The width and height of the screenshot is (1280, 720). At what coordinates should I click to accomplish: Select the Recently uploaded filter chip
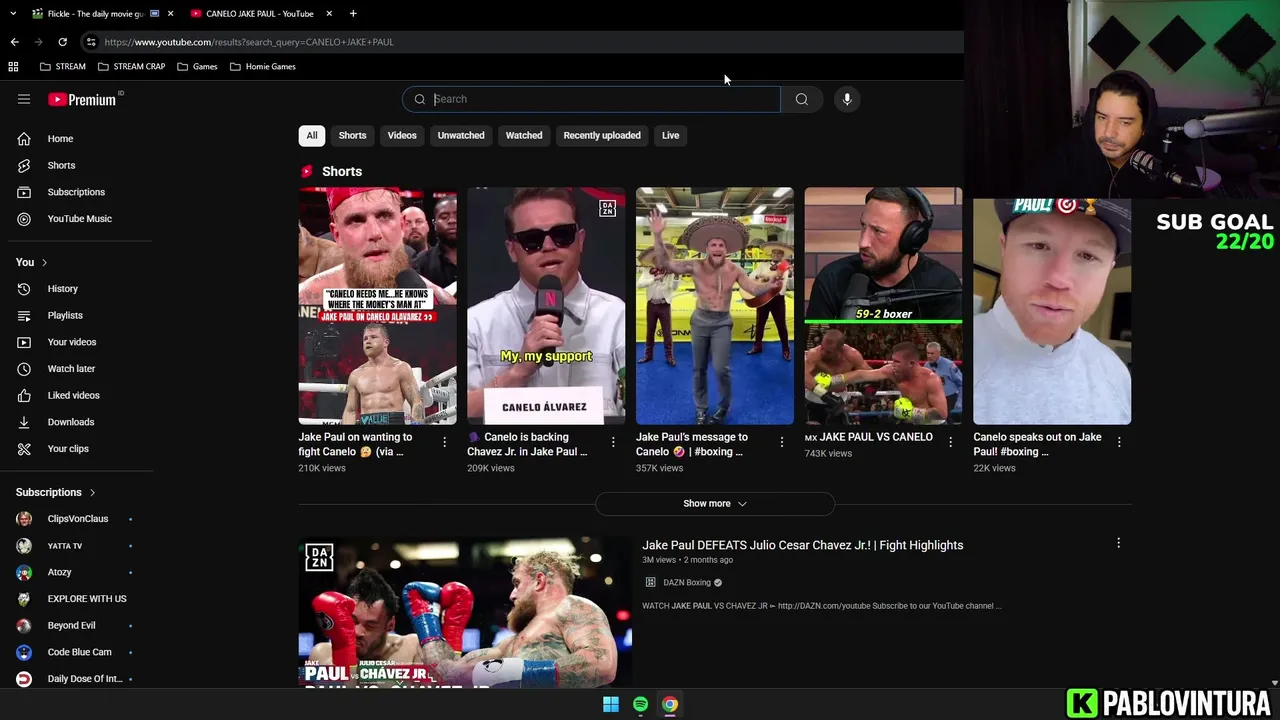(602, 136)
